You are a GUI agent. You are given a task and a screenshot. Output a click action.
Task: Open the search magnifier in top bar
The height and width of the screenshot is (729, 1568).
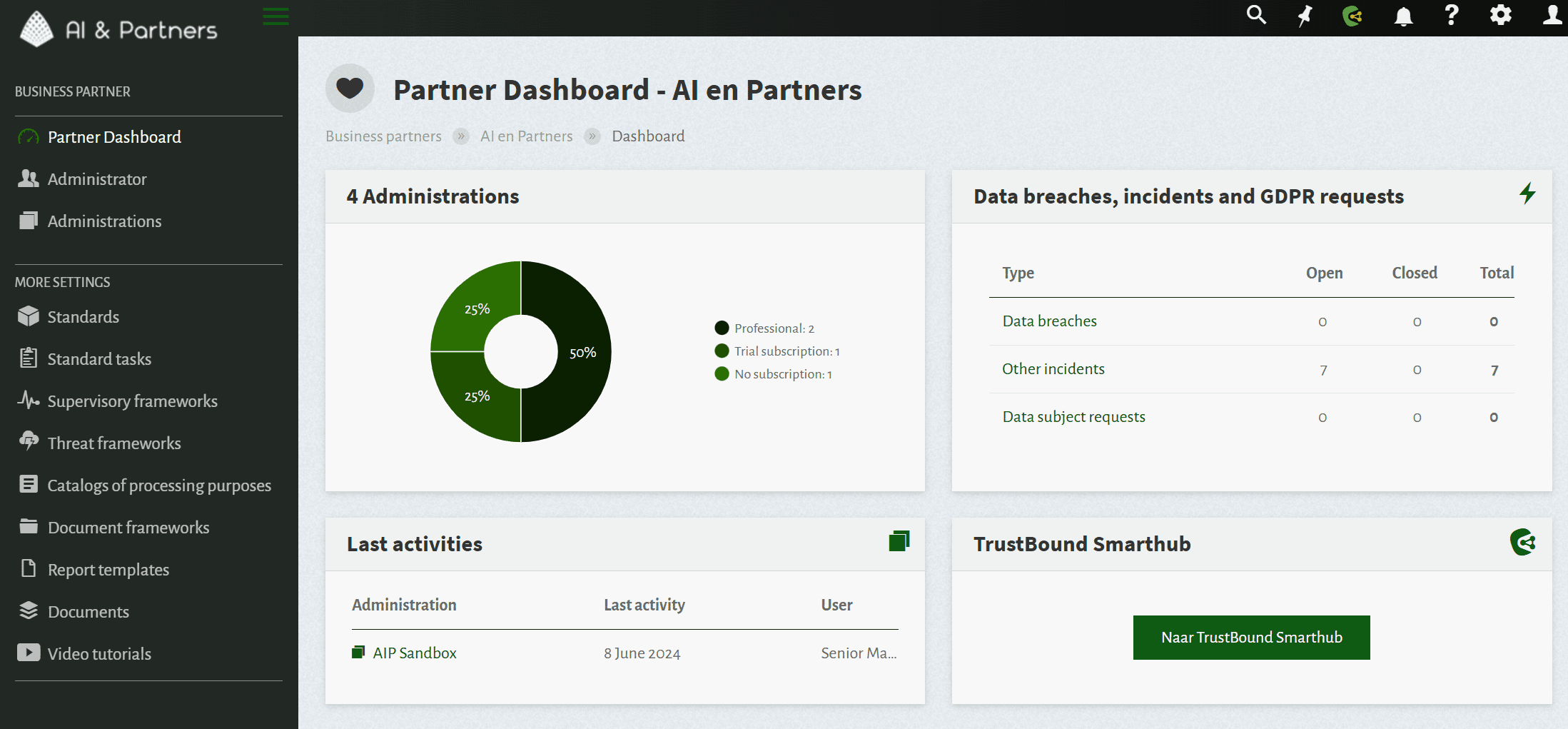1256,15
